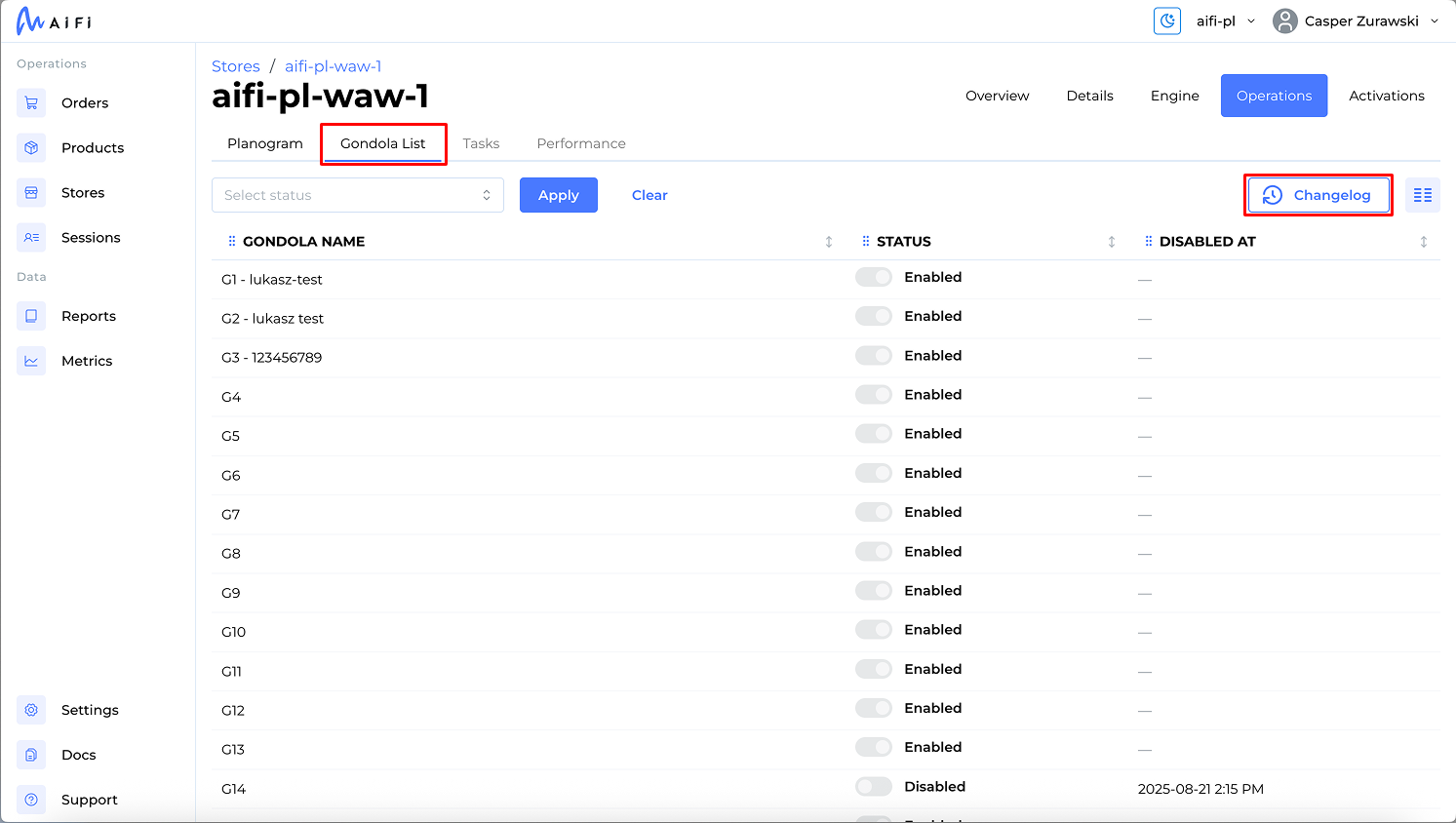Image resolution: width=1456 pixels, height=823 pixels.
Task: Sort by the Gondola Name column arrows
Action: point(829,242)
